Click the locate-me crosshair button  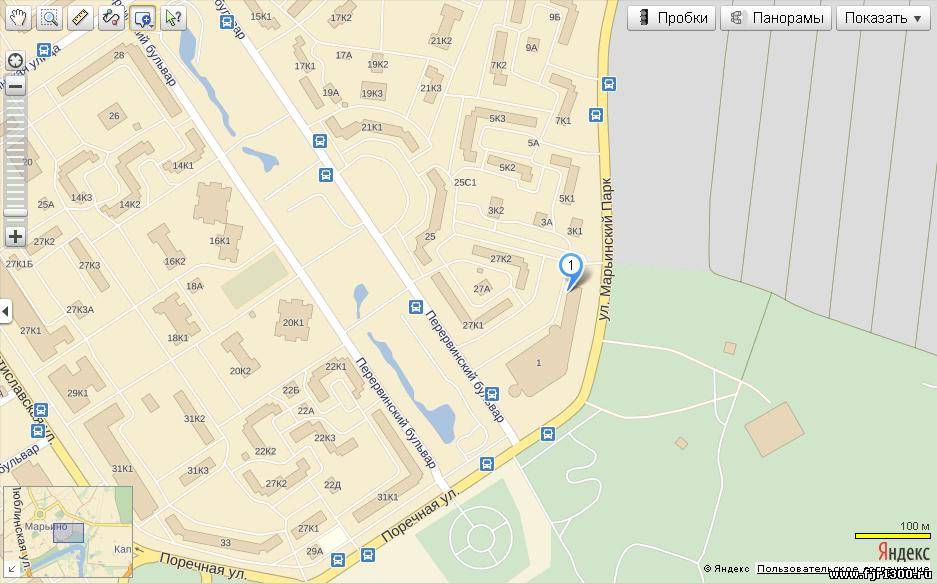pyautogui.click(x=16, y=61)
